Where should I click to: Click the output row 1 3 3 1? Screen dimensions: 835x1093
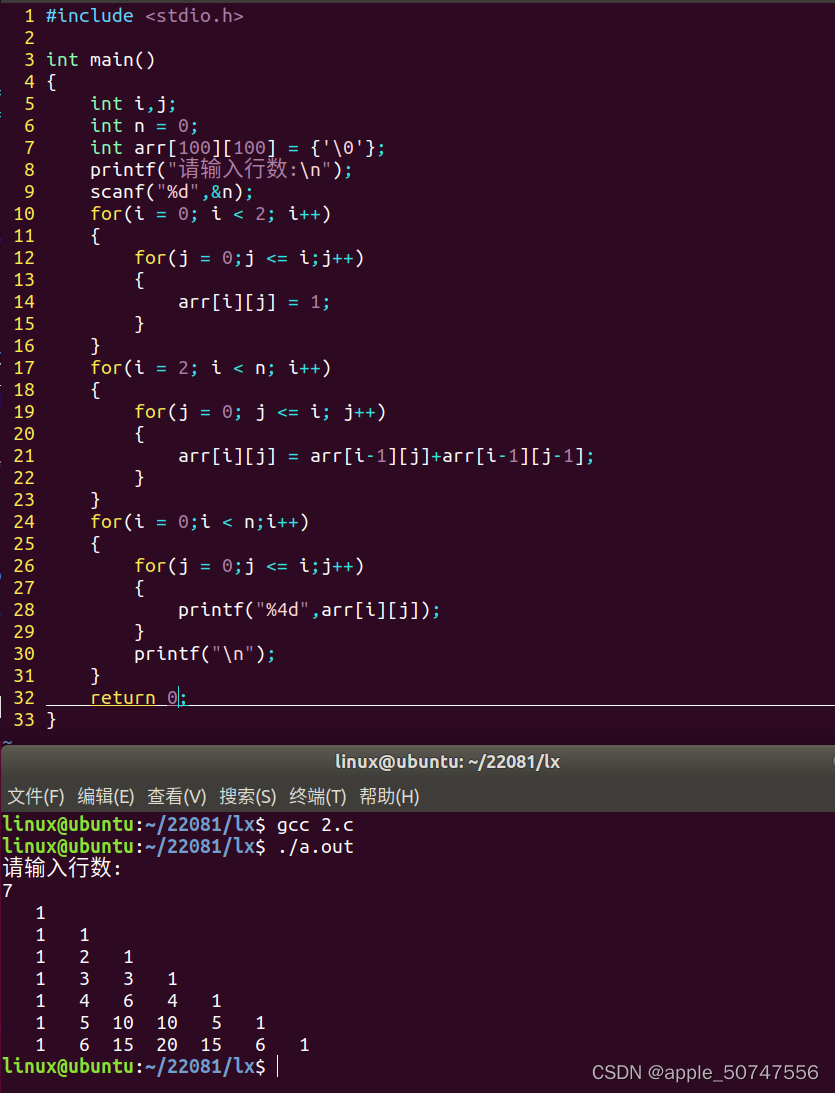106,979
